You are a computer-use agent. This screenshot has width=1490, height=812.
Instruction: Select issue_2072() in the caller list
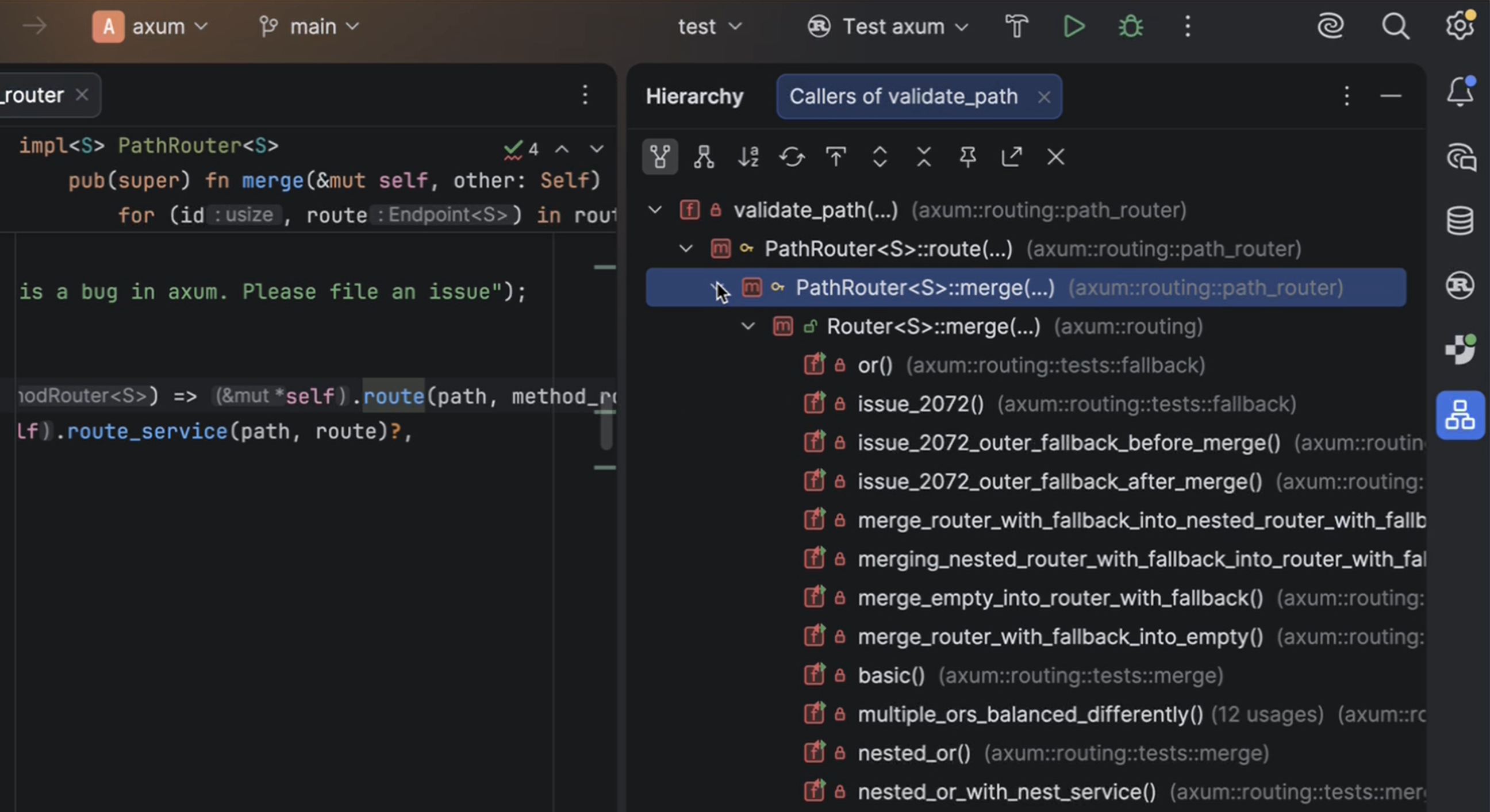point(920,403)
